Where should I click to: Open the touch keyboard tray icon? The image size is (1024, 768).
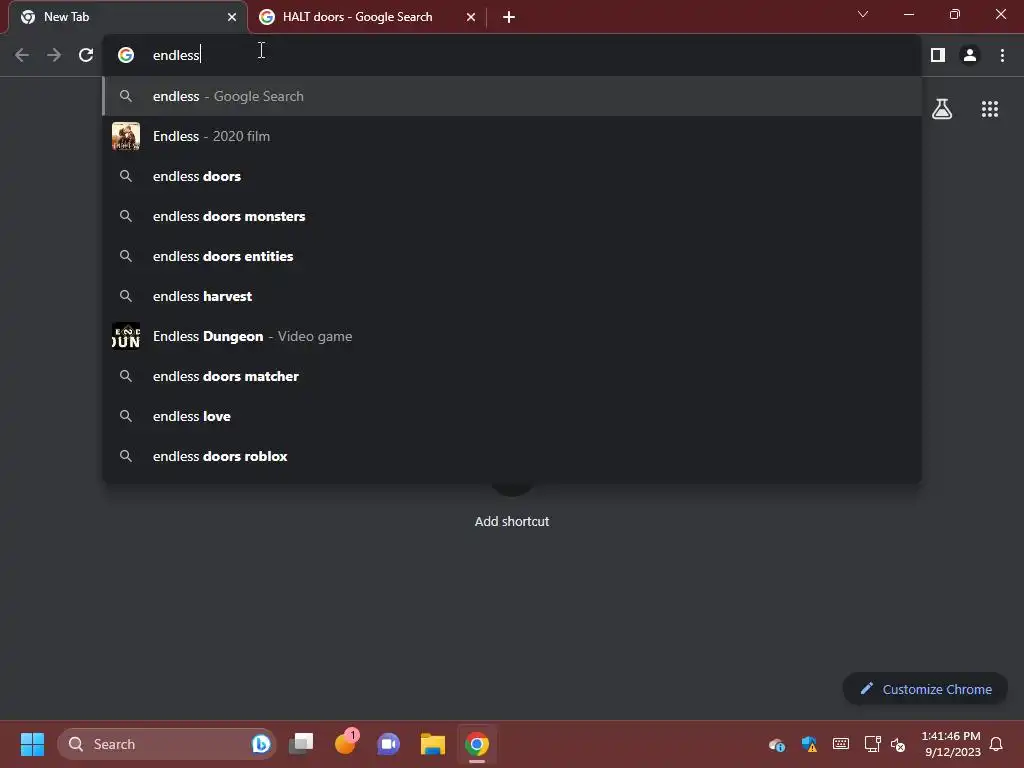pos(840,744)
